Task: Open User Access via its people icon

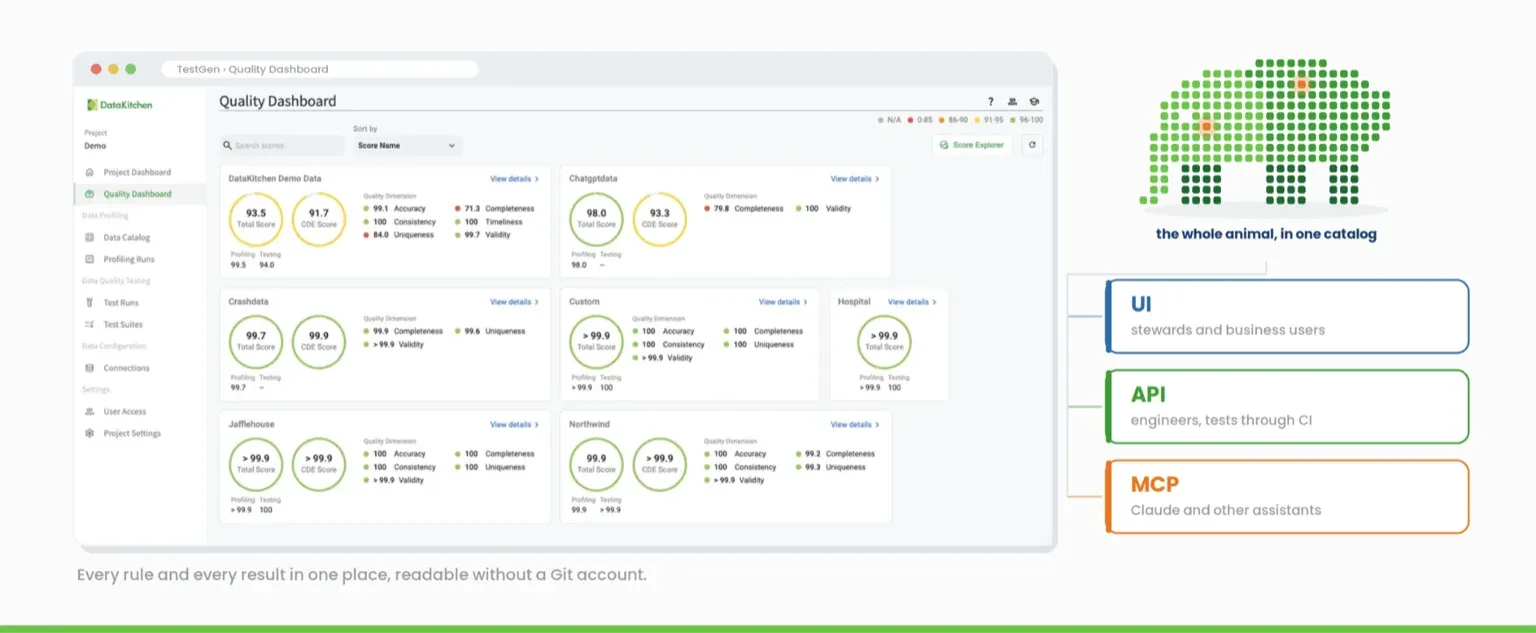Action: pos(90,412)
